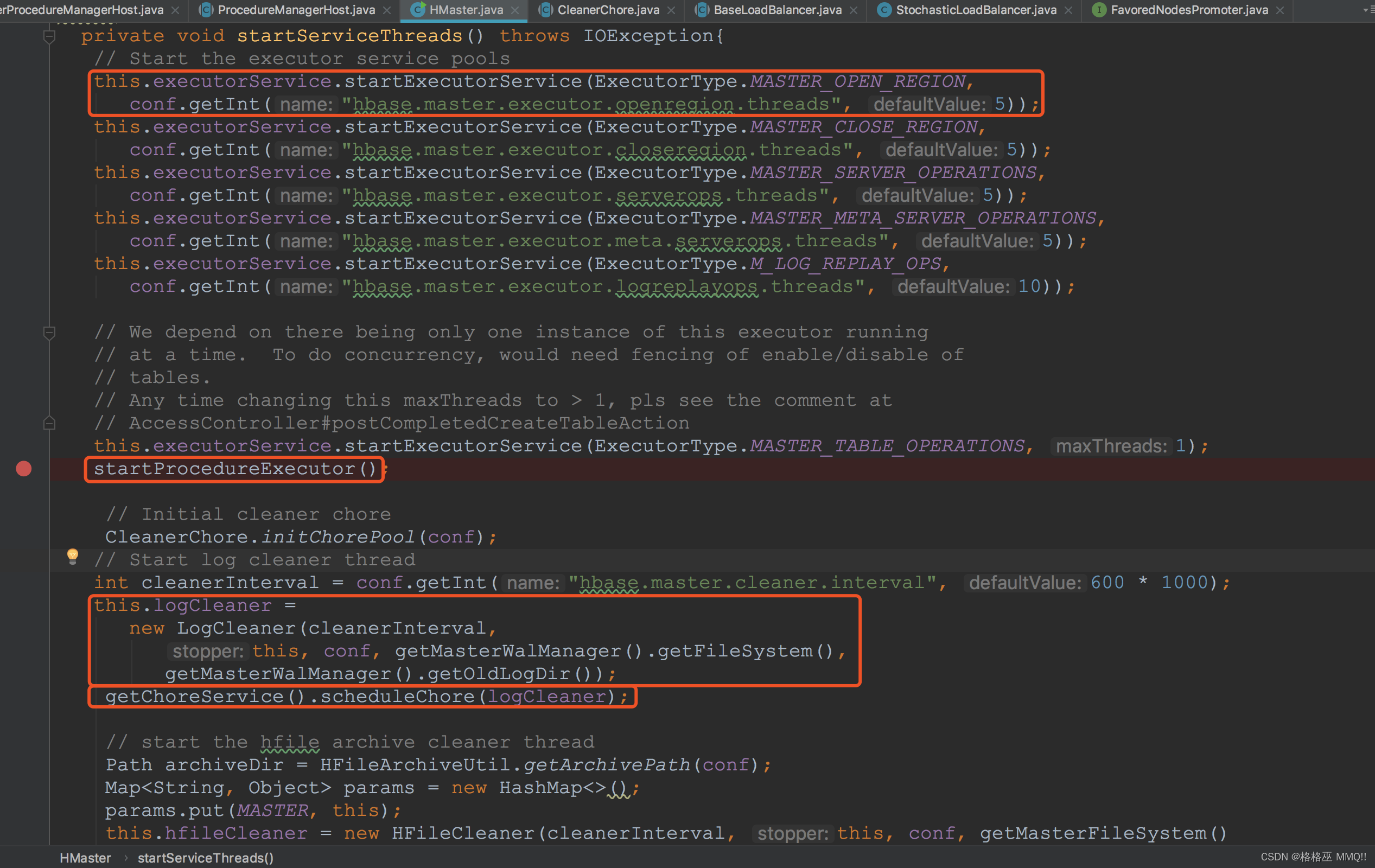
Task: Close the HMaster.java tab
Action: click(x=515, y=10)
